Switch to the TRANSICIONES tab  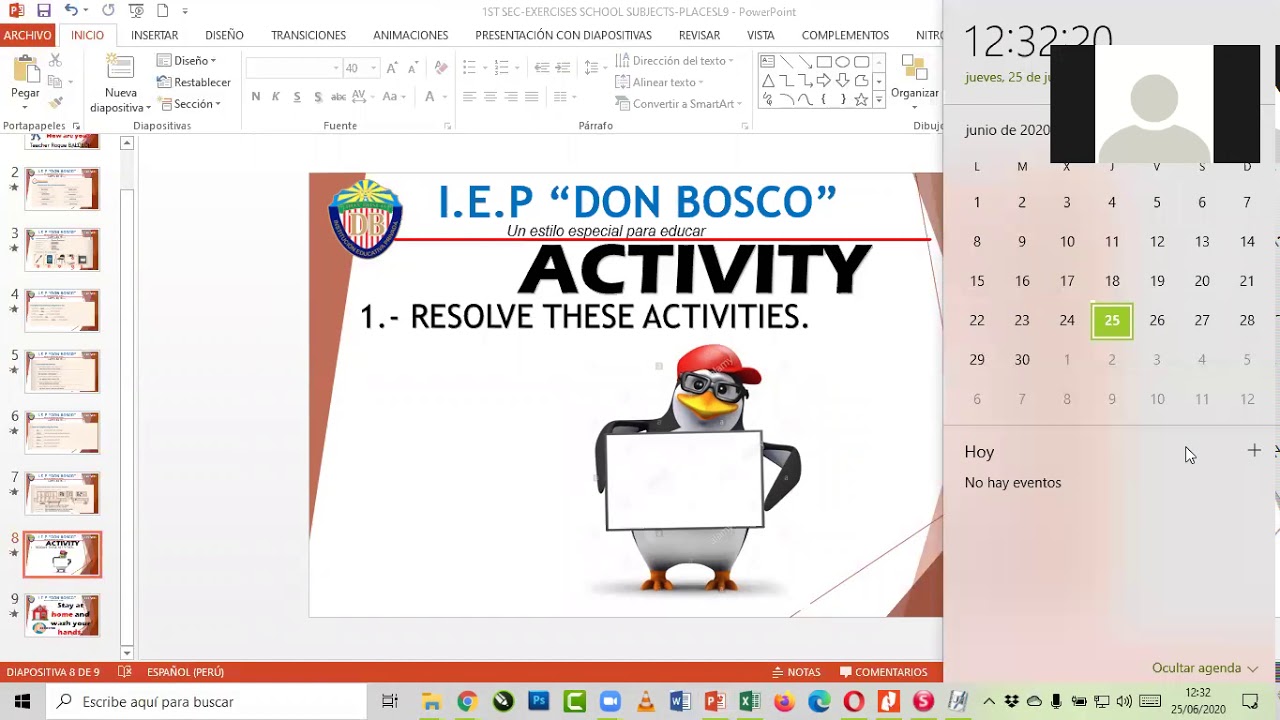308,35
